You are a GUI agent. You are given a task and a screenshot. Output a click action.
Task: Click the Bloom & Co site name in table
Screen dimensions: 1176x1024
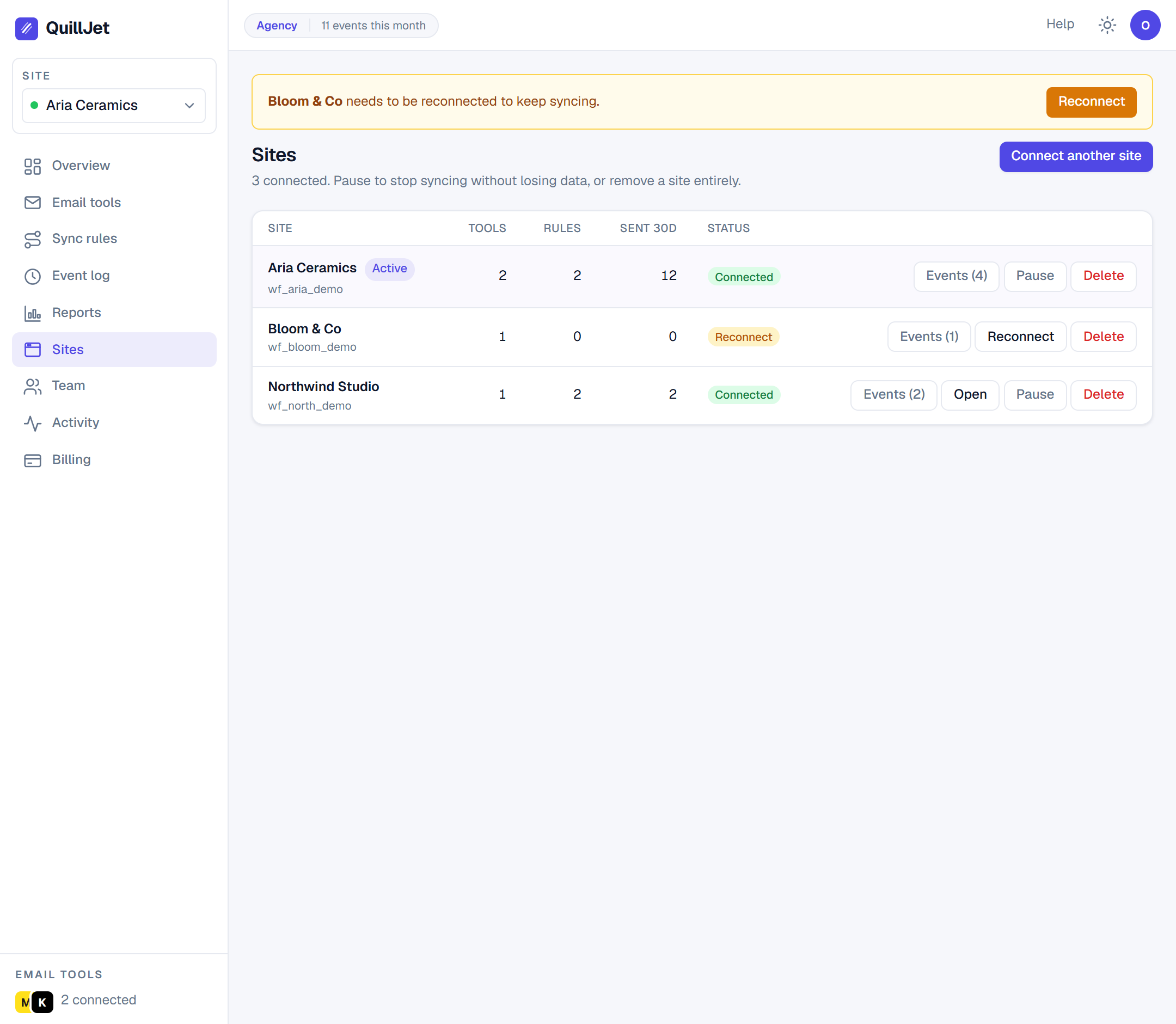tap(304, 329)
